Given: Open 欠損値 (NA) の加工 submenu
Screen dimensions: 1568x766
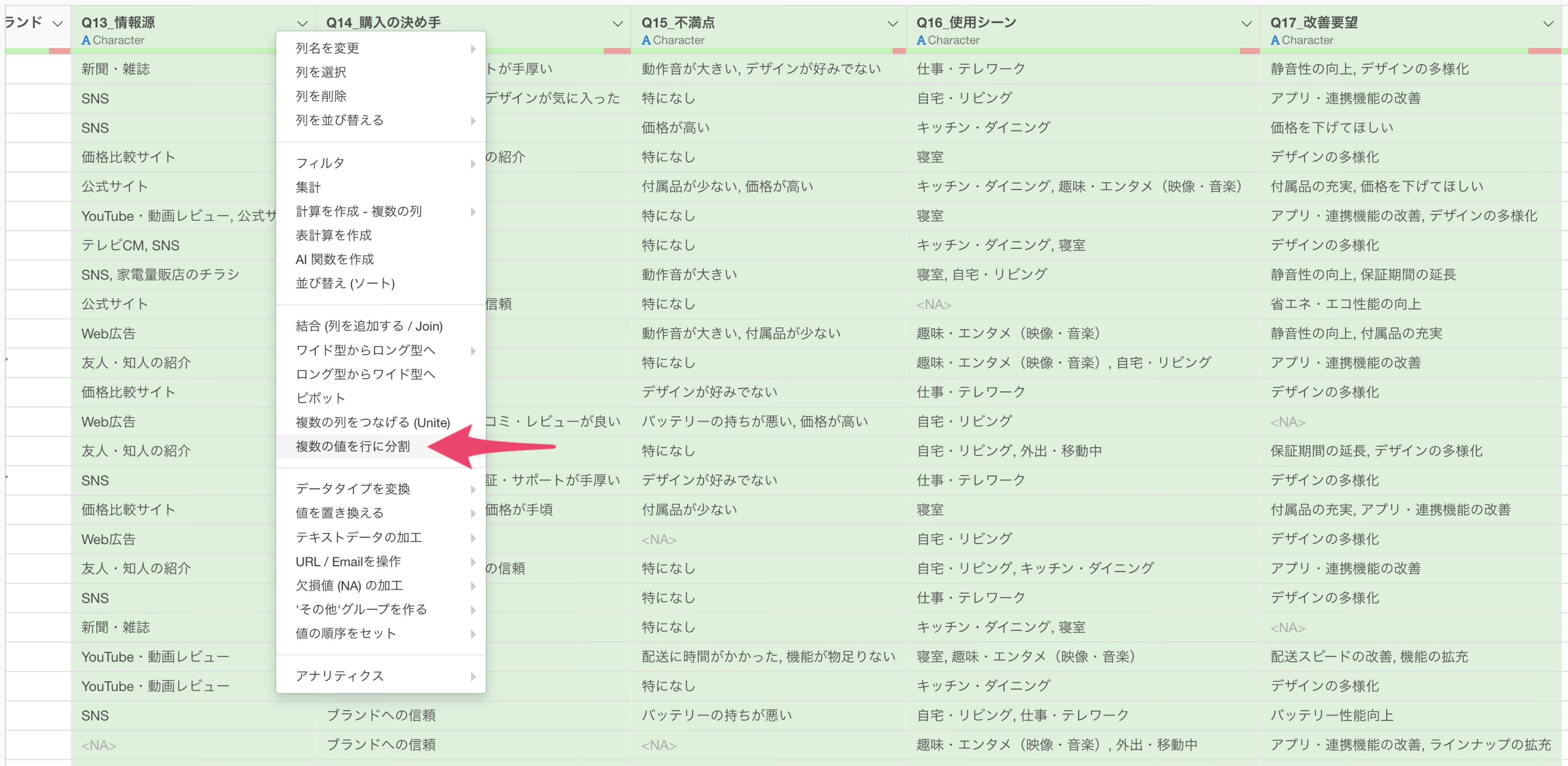Looking at the screenshot, I should (381, 585).
